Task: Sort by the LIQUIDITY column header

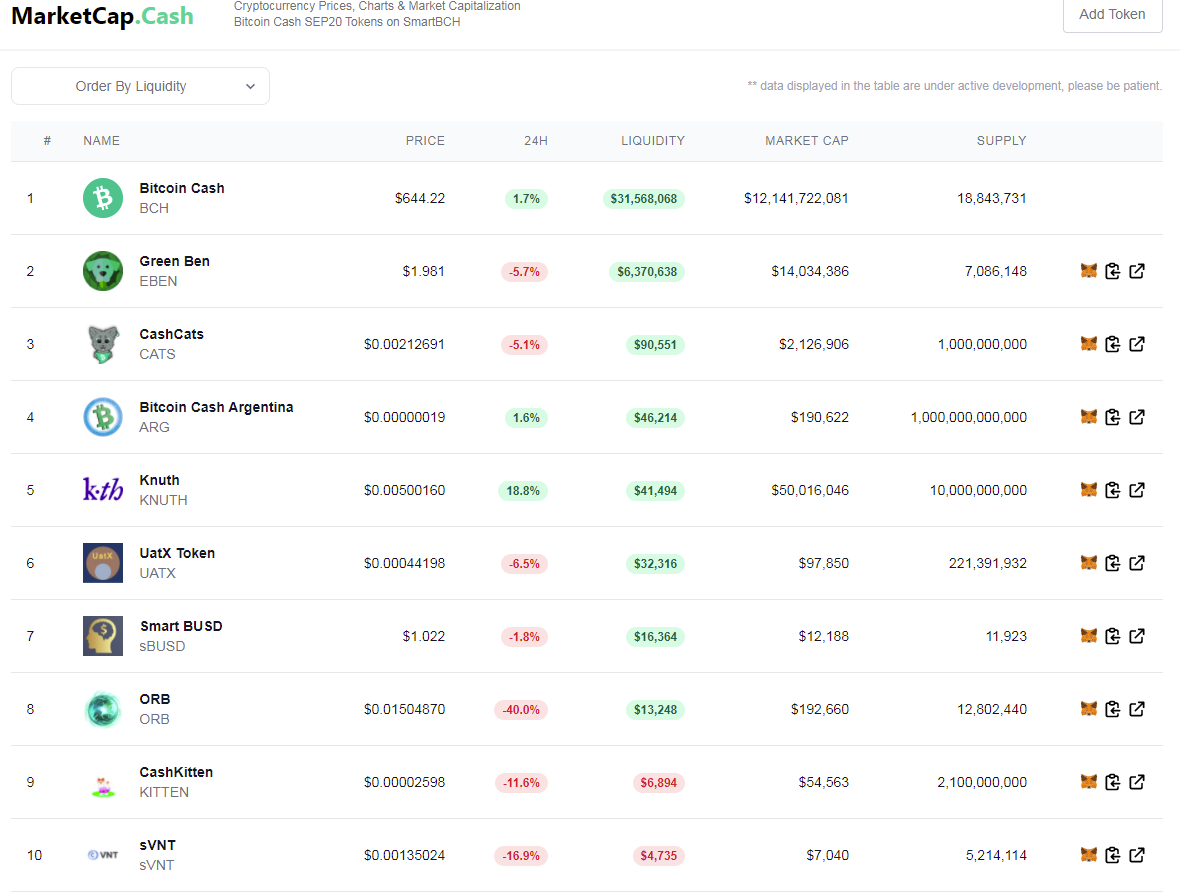Action: 652,141
